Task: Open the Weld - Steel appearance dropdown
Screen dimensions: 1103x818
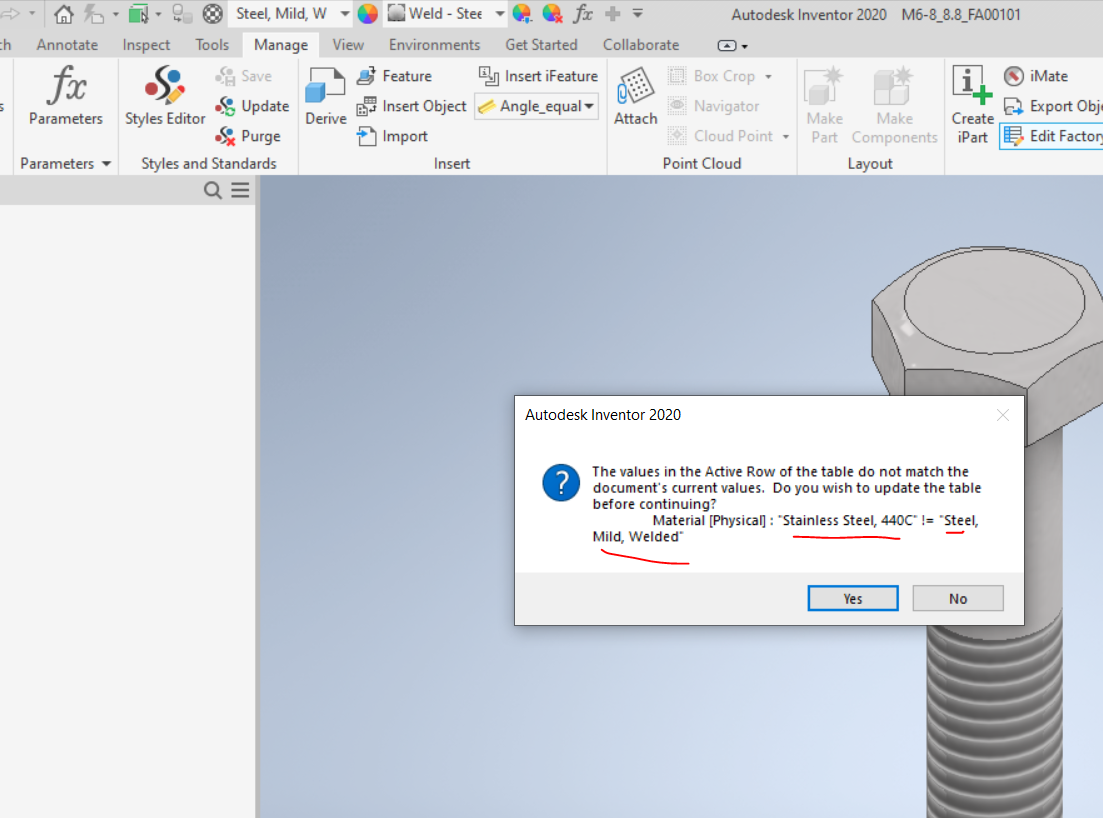Action: click(x=498, y=13)
